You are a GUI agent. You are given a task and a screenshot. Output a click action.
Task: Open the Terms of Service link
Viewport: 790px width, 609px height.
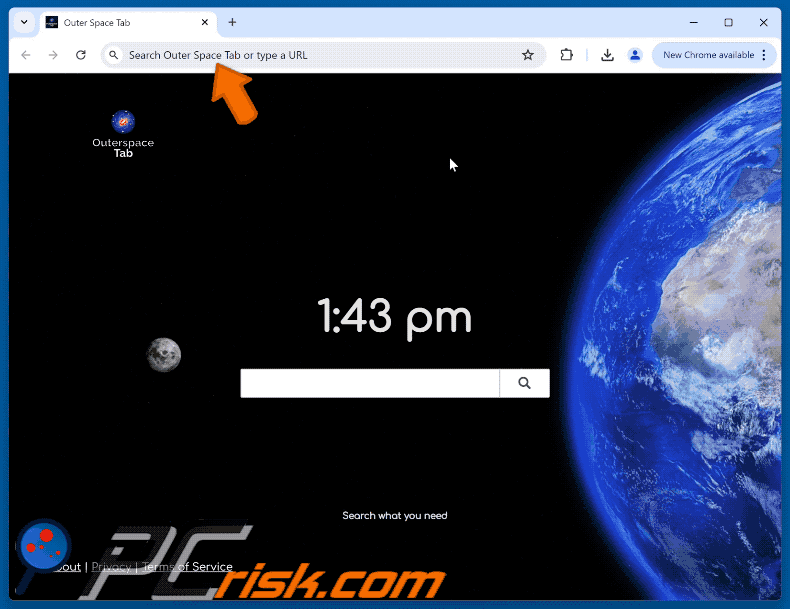pos(187,567)
